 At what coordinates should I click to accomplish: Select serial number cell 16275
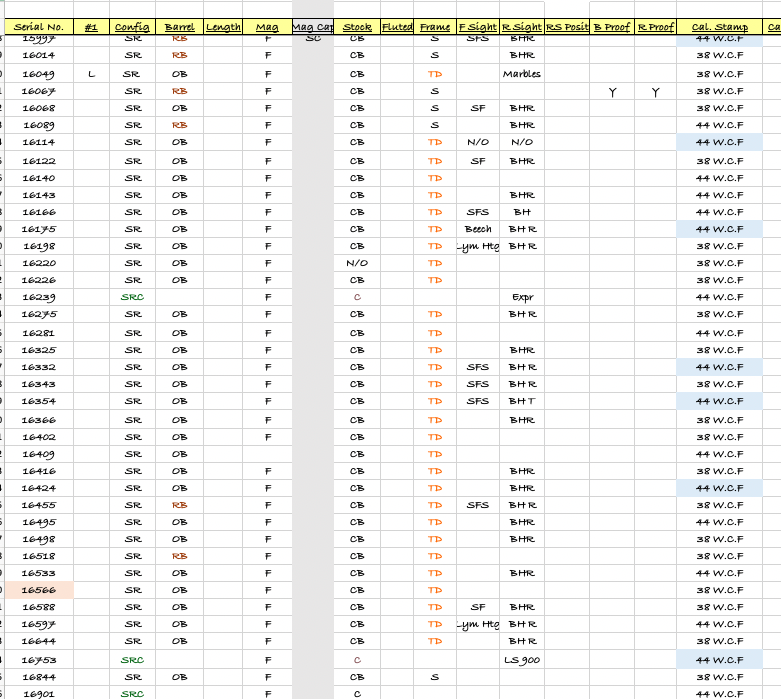tap(39, 314)
